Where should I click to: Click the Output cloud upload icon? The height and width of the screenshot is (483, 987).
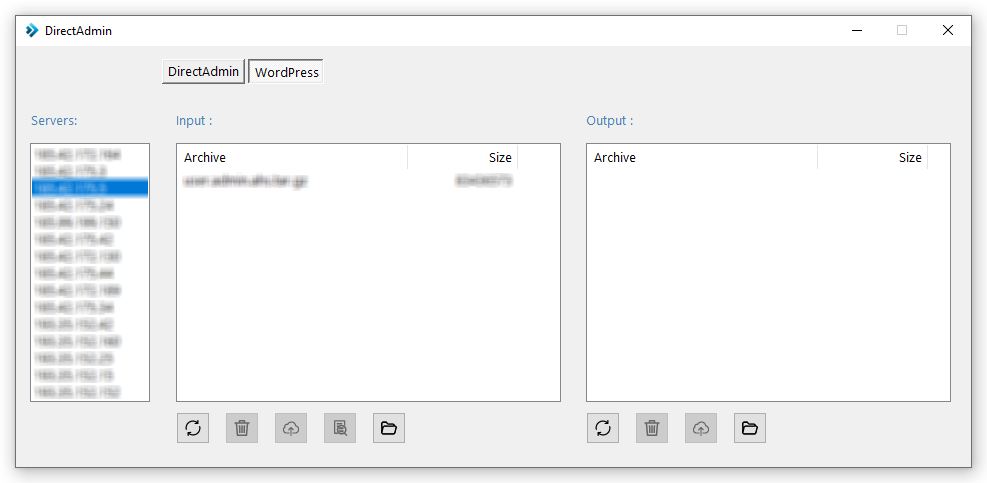coord(701,428)
